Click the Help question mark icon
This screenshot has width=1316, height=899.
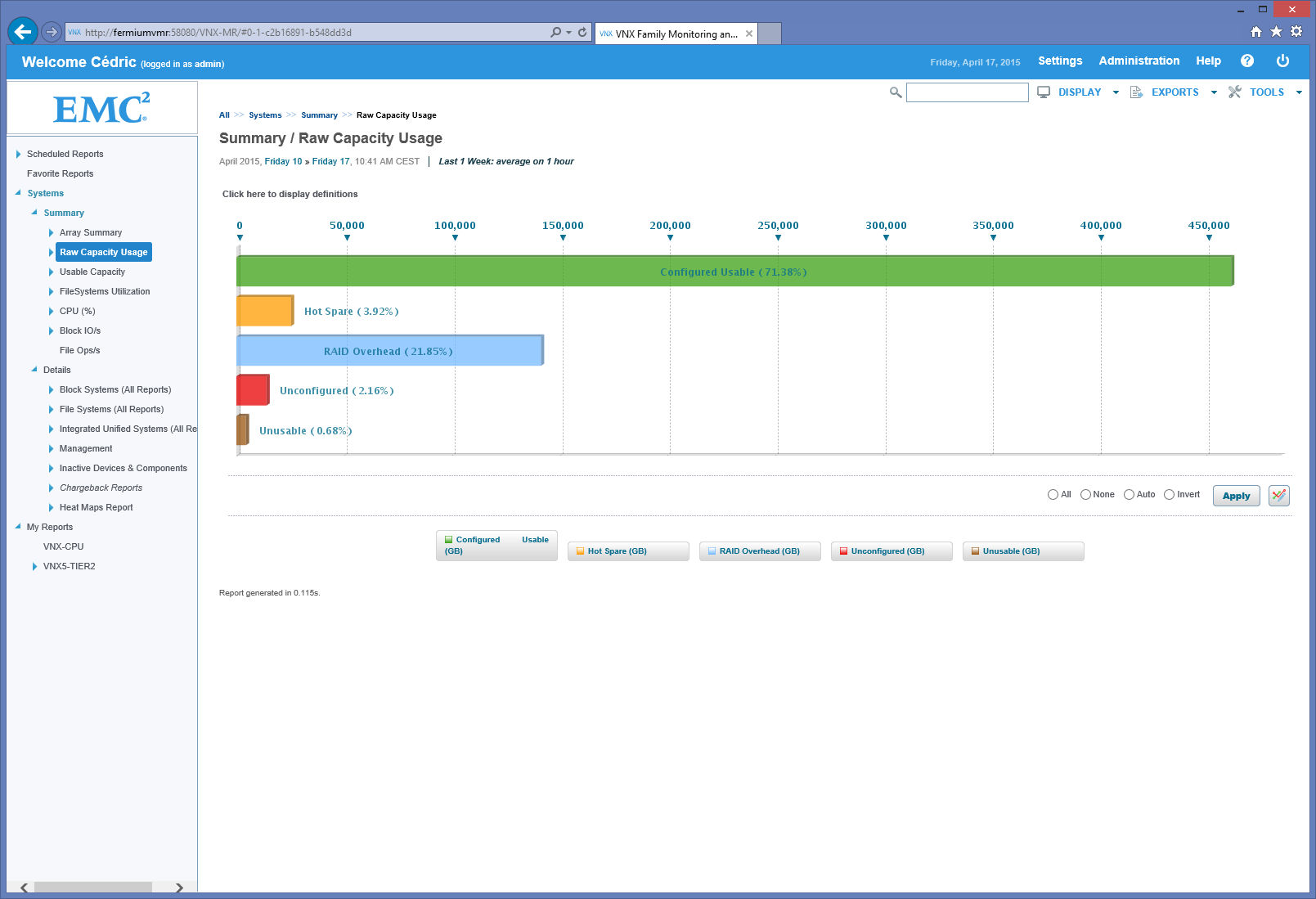click(1246, 61)
